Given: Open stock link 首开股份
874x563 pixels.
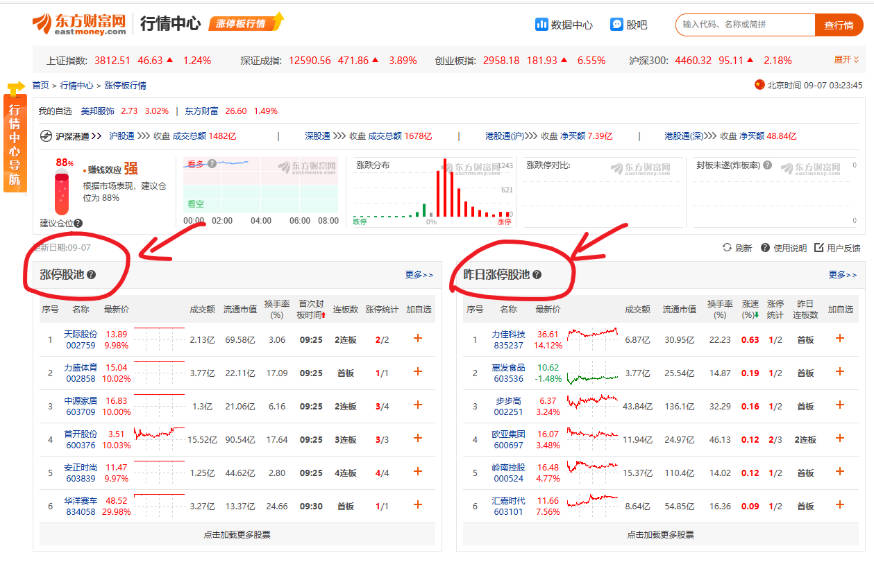Looking at the screenshot, I should point(81,434).
